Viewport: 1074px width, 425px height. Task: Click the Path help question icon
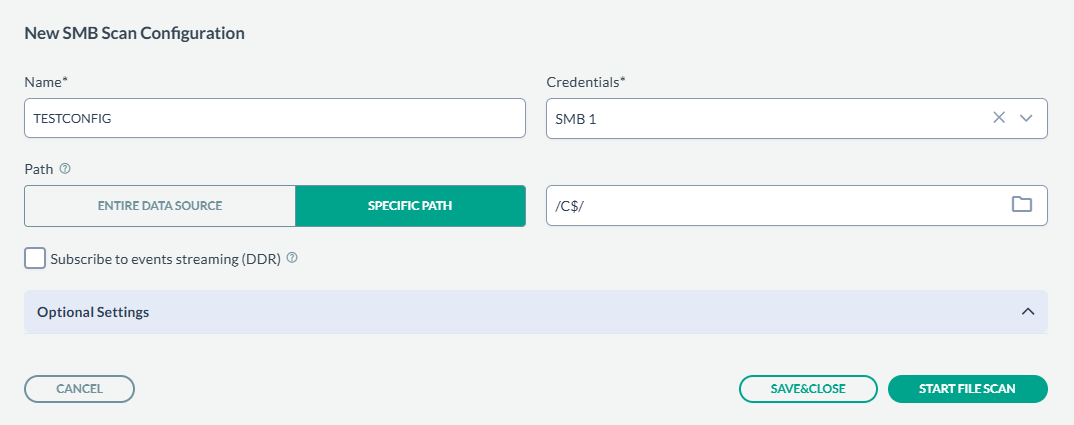(x=65, y=168)
